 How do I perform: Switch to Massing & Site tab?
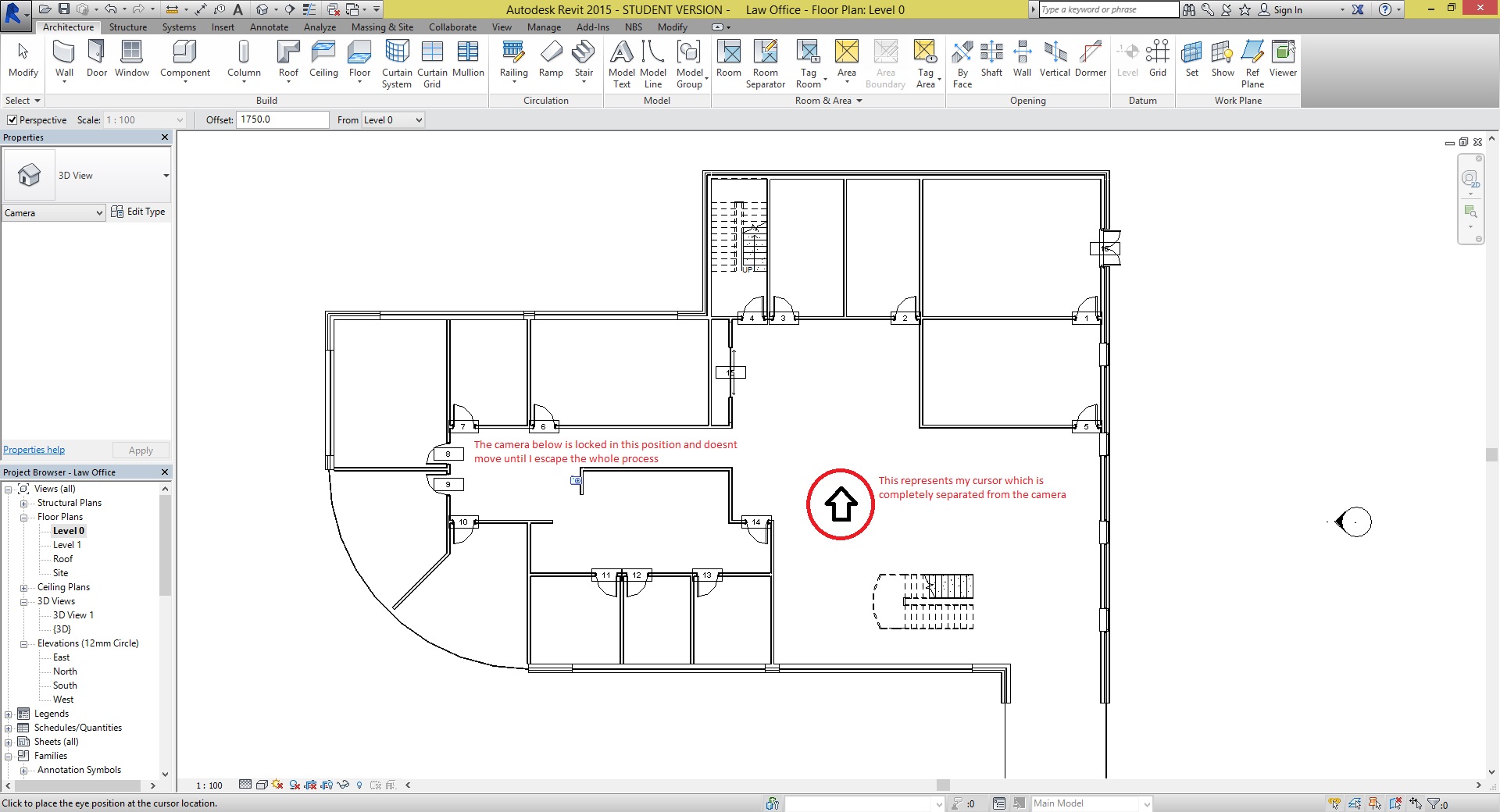point(382,27)
